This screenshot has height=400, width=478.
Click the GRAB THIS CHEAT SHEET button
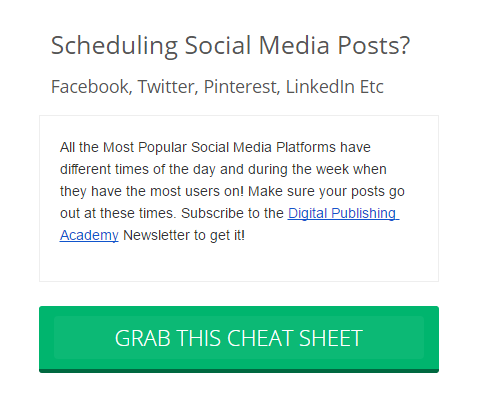tap(239, 339)
